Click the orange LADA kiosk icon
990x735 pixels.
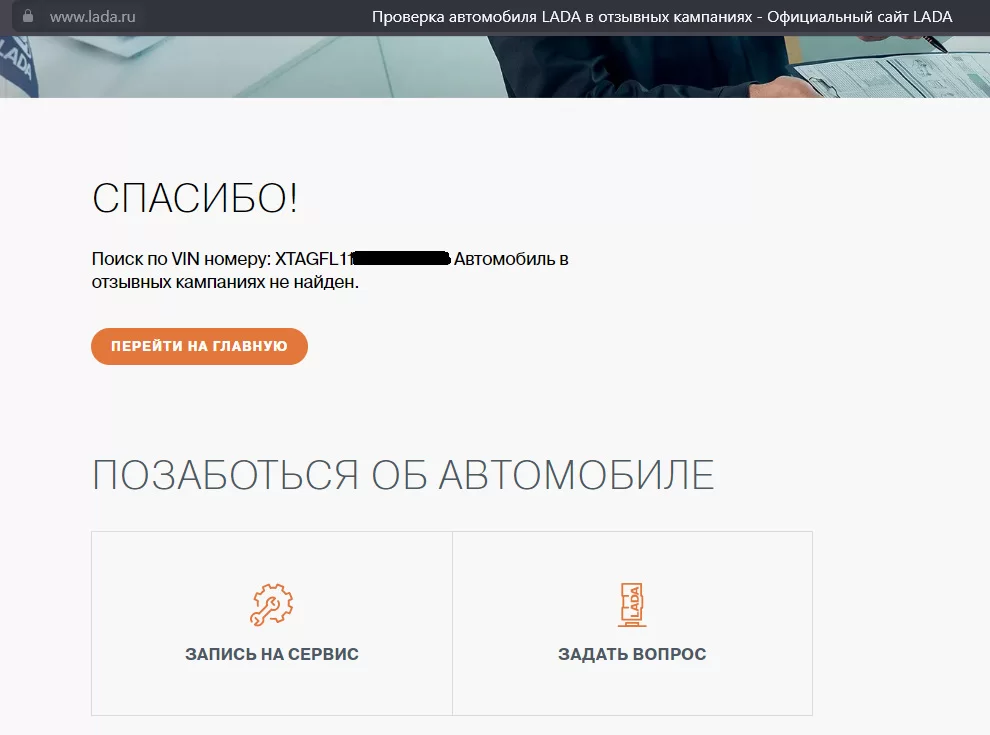click(631, 605)
